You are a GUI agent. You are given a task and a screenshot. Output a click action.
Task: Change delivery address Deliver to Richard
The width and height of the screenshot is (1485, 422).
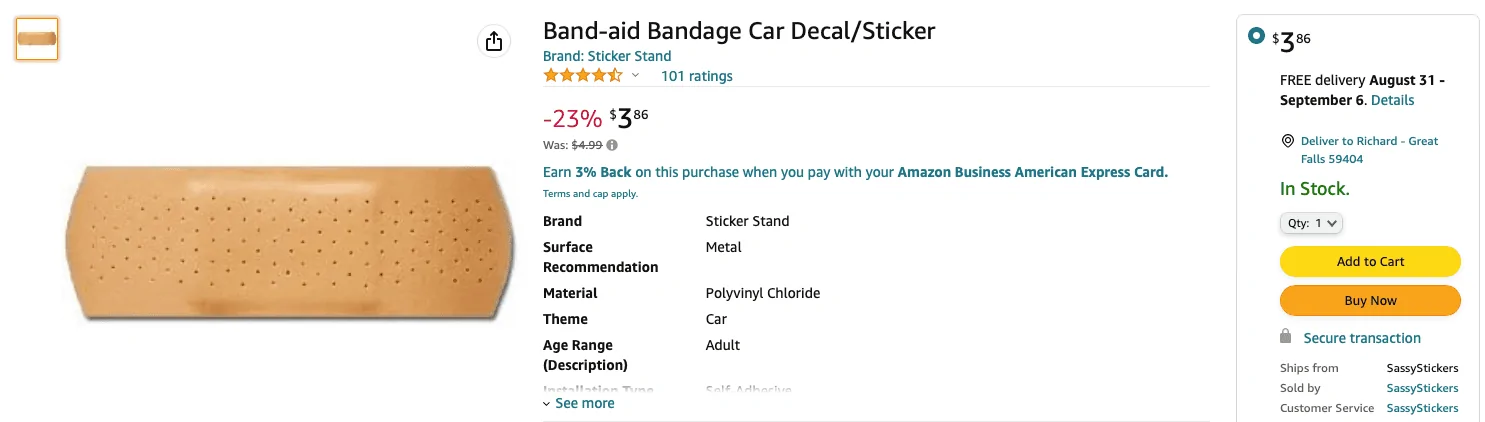tap(1369, 150)
